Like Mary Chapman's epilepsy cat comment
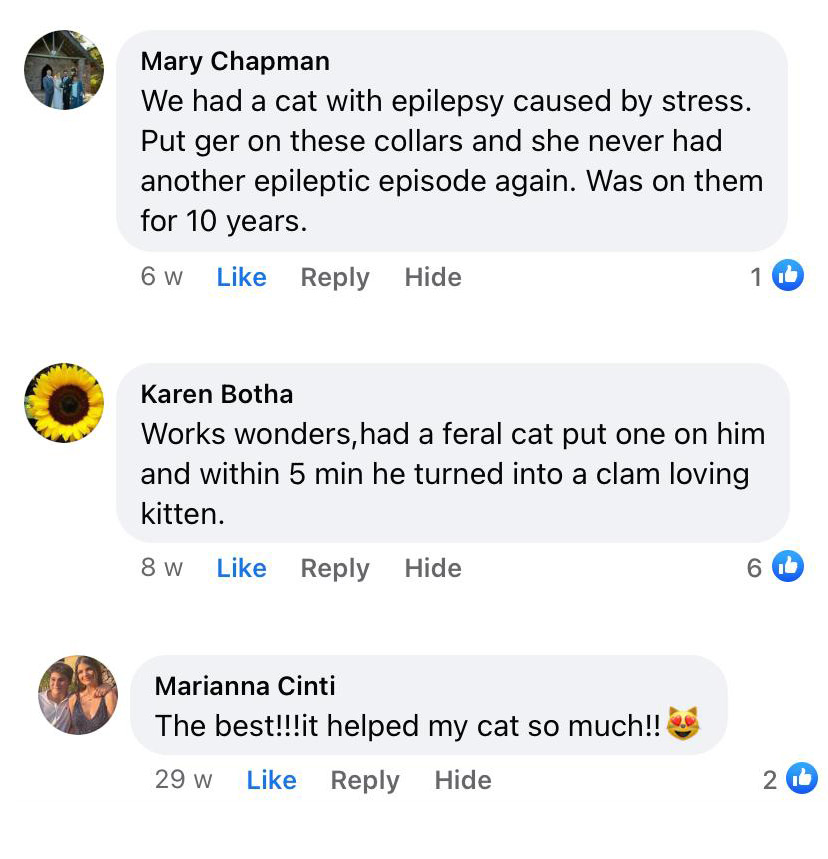This screenshot has height=859, width=828. click(x=241, y=277)
